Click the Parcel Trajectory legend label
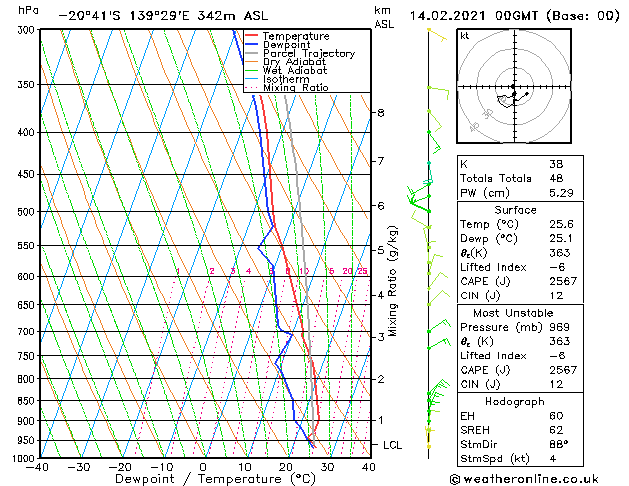Viewport: 629px width, 486px height. click(309, 53)
